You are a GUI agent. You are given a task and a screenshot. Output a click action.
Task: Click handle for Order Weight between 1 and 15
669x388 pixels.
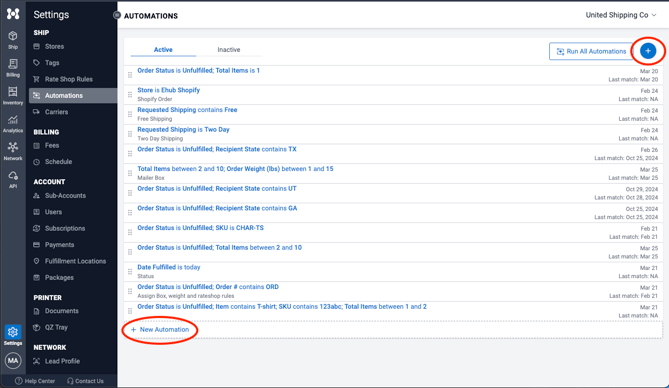click(130, 173)
